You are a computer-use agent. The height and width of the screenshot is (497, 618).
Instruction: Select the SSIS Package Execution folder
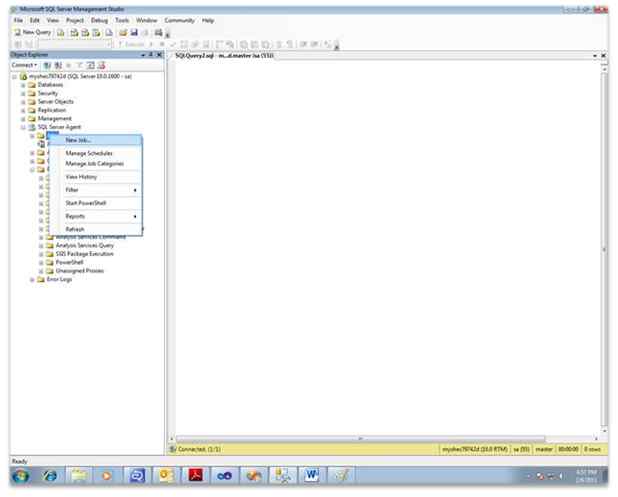tap(80, 254)
